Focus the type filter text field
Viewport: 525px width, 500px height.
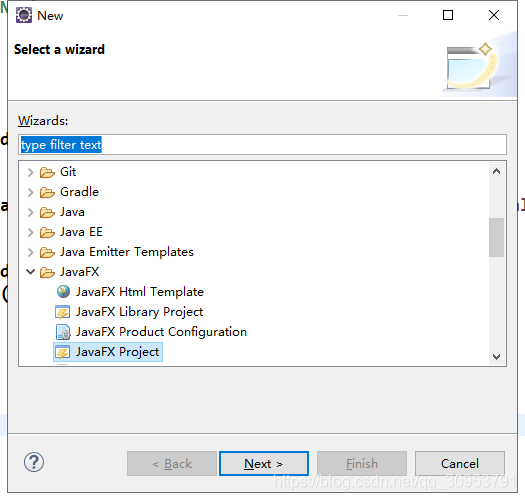point(262,145)
